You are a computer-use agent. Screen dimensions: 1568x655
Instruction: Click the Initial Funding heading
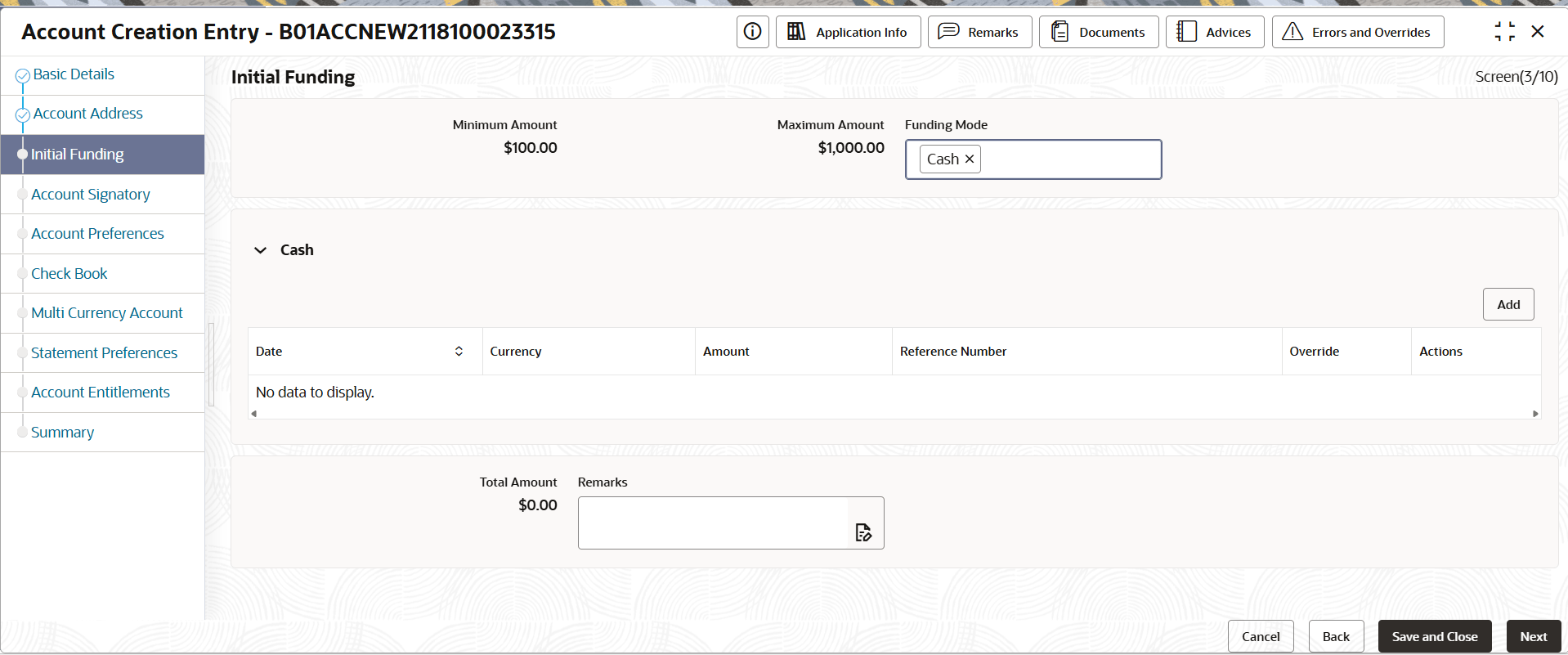pos(293,77)
